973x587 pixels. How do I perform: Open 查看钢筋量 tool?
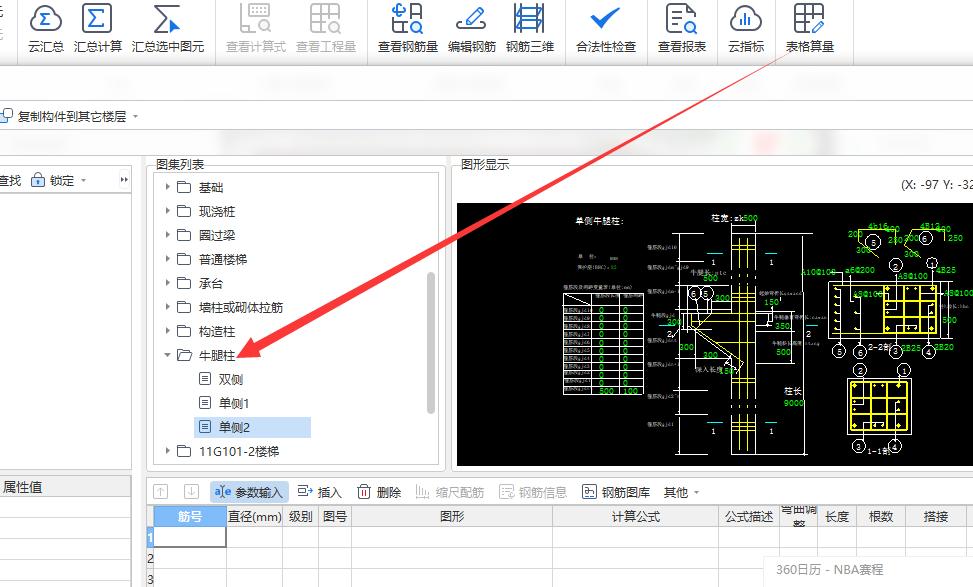(x=408, y=28)
